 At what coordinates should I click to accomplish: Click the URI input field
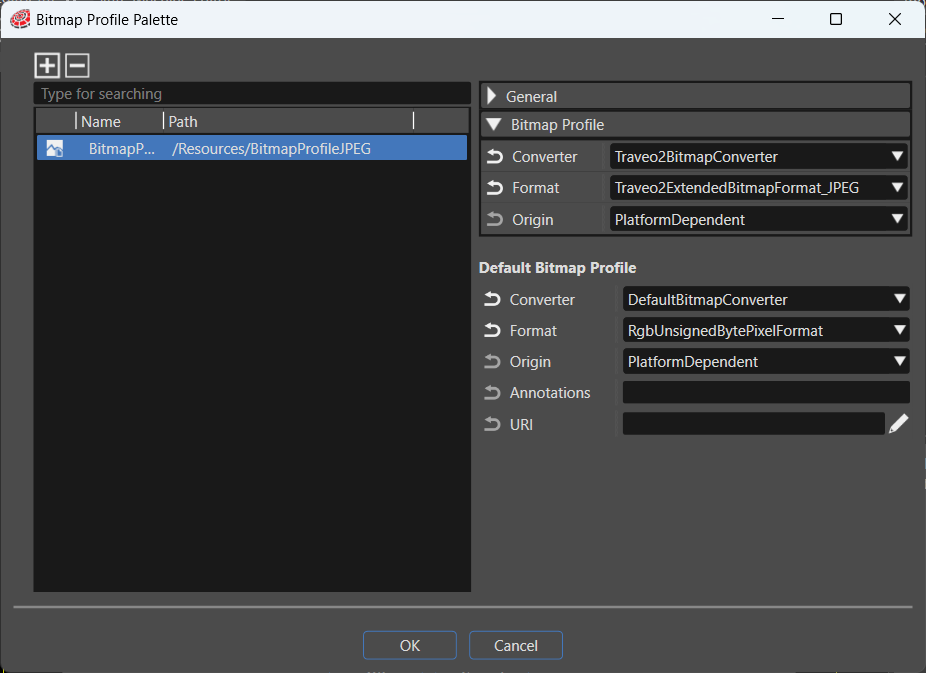[754, 424]
